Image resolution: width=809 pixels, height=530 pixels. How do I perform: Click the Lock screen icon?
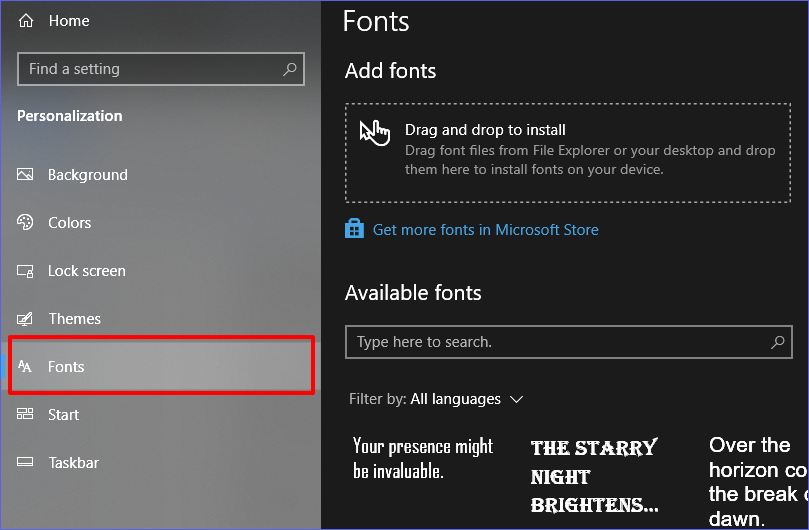[x=25, y=270]
